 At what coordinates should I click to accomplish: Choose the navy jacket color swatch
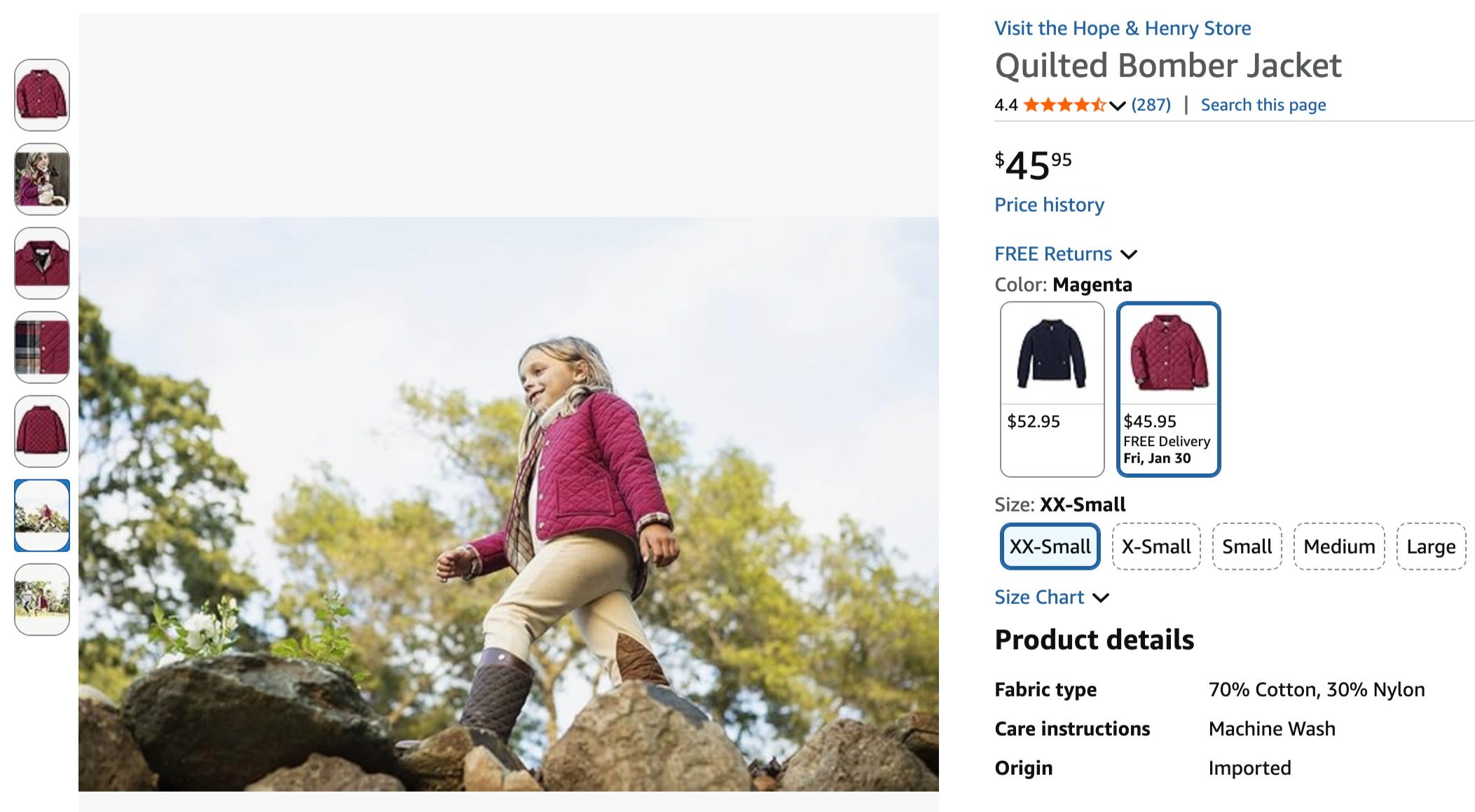(x=1052, y=389)
